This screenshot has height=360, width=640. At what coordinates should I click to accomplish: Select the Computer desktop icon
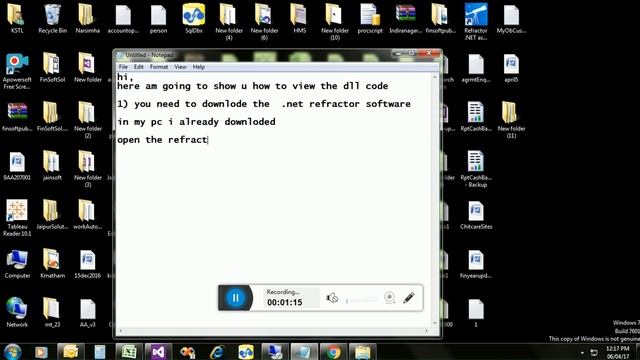tap(17, 264)
